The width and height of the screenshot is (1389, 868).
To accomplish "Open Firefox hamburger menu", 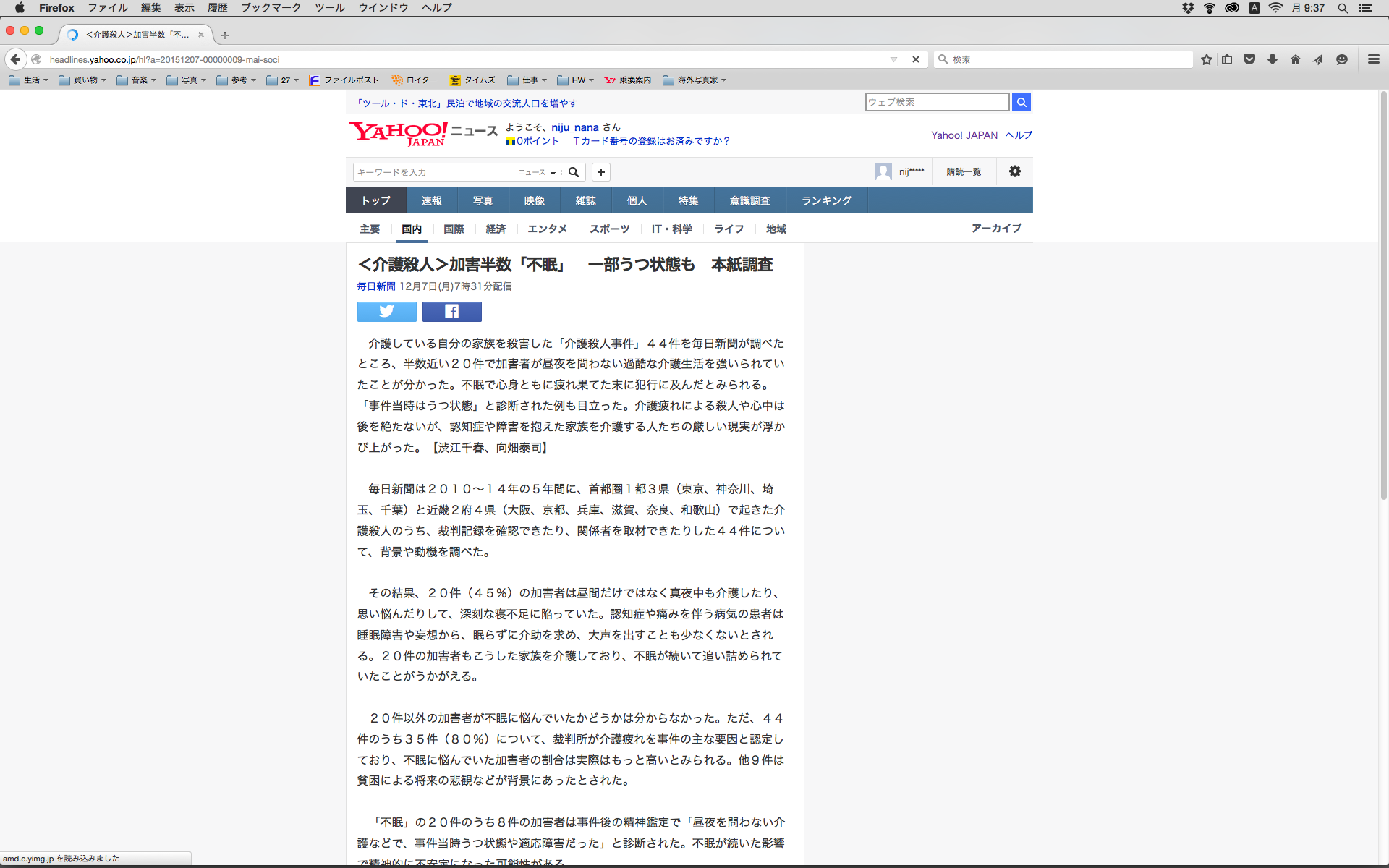I will click(x=1373, y=59).
